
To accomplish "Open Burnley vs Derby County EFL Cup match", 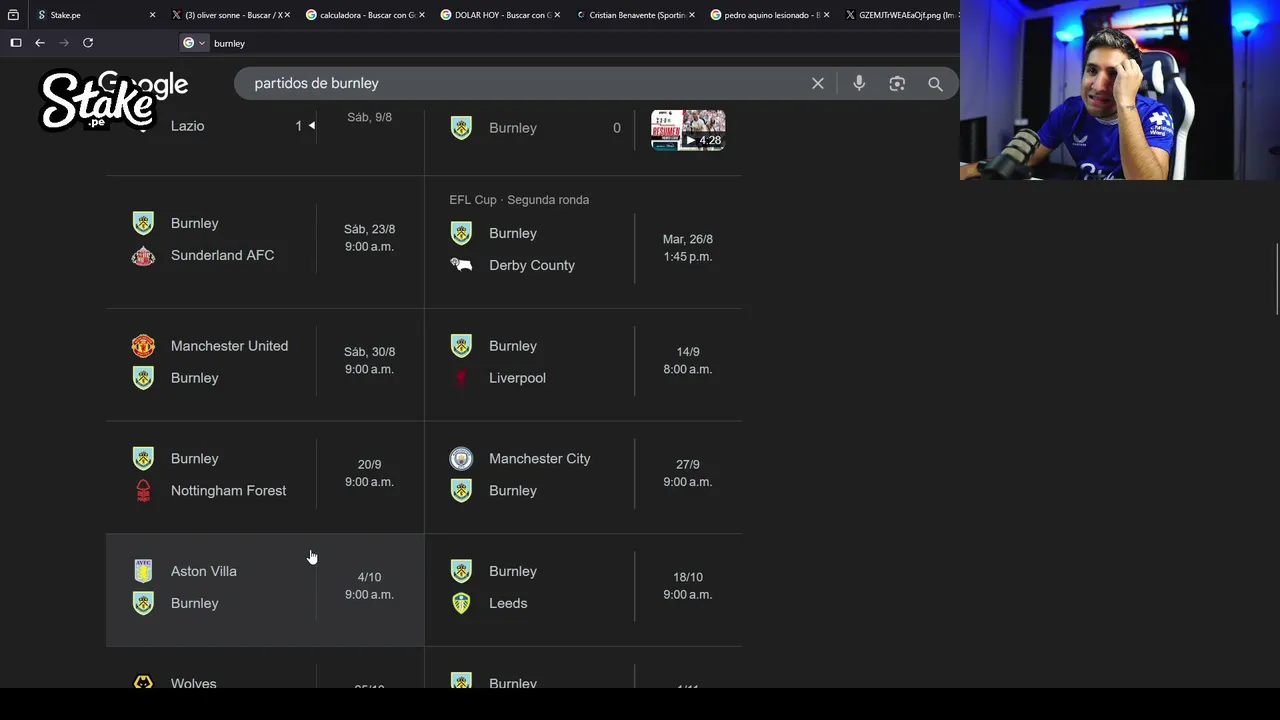I will pyautogui.click(x=583, y=241).
